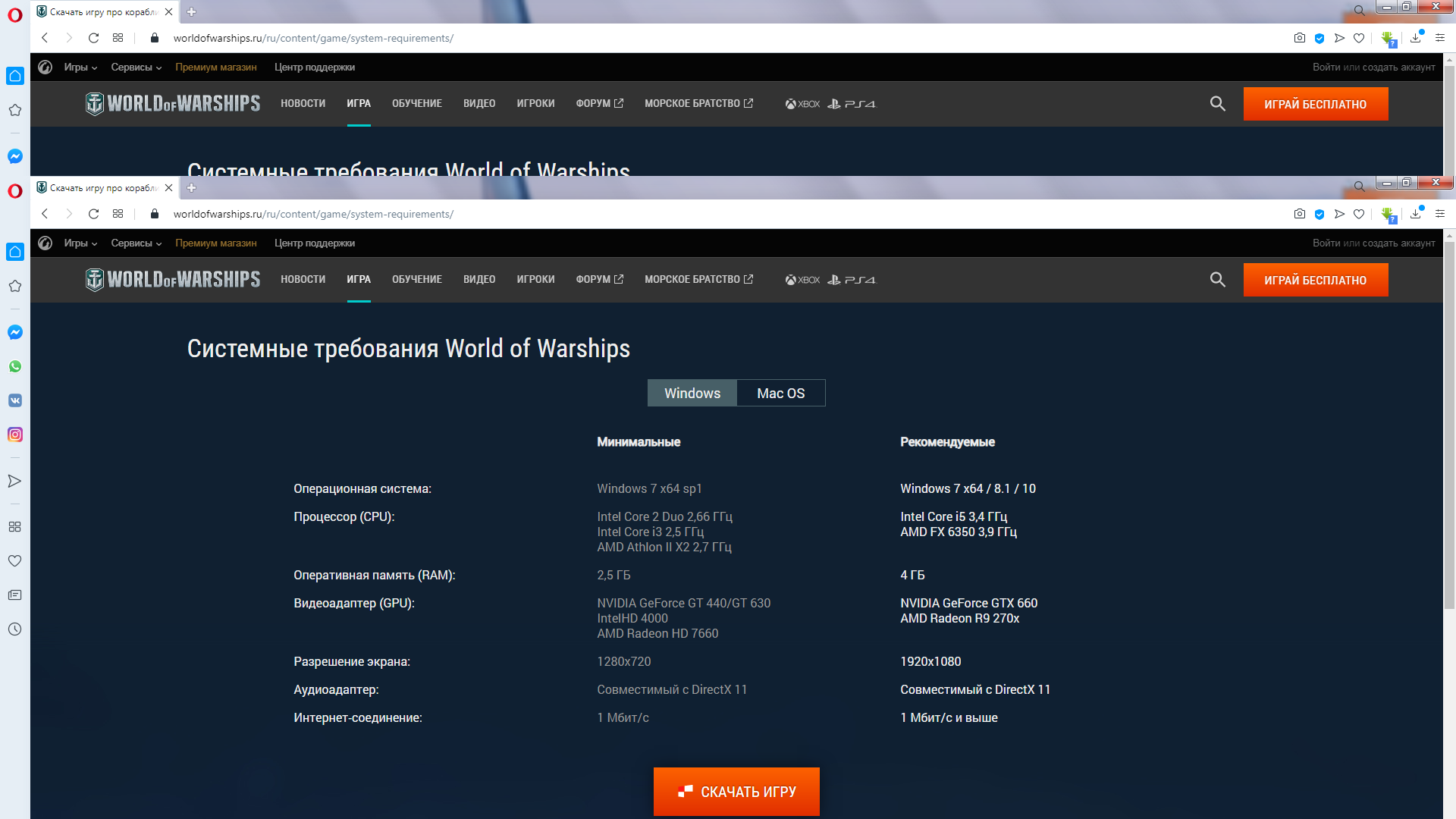Screen dimensions: 1456x819
Task: Add bookmark heart in front window address bar
Action: (x=1359, y=214)
